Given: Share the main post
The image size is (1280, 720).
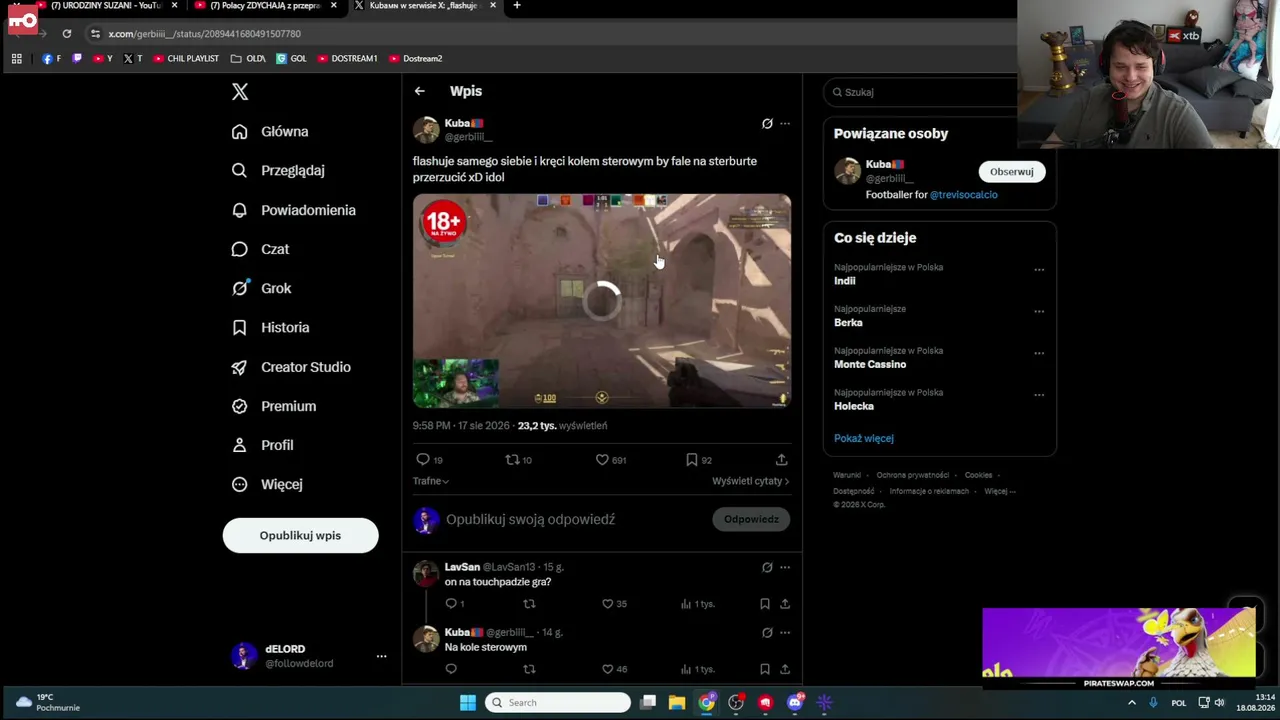Looking at the screenshot, I should 781,459.
